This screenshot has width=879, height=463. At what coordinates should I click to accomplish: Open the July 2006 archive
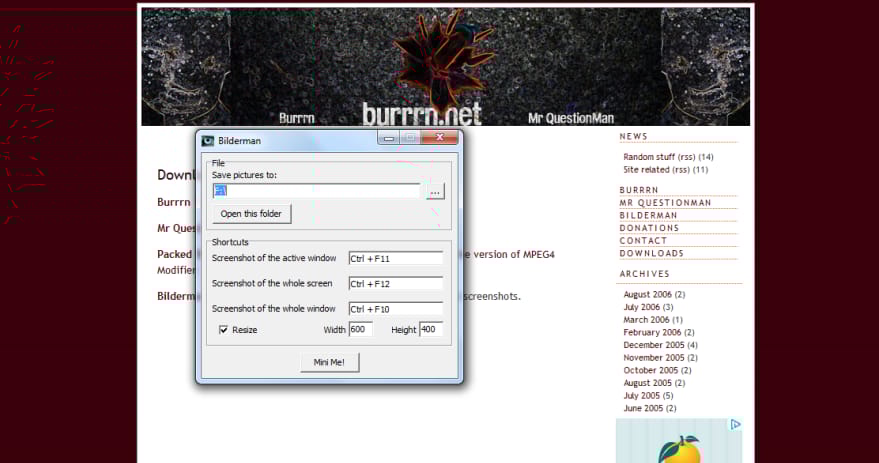(x=641, y=307)
